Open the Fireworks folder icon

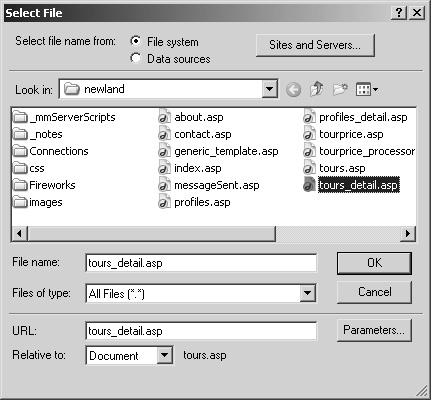click(x=20, y=185)
